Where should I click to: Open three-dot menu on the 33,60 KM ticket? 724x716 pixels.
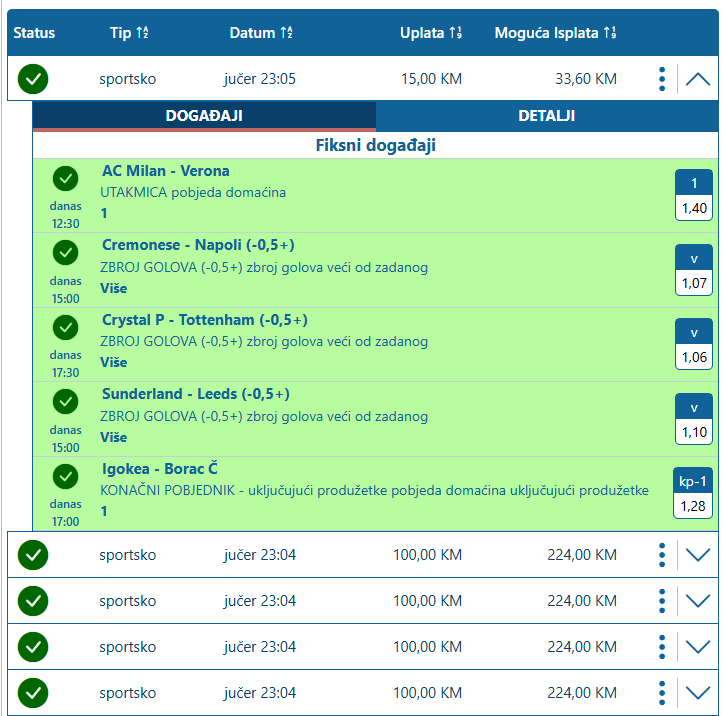(662, 79)
